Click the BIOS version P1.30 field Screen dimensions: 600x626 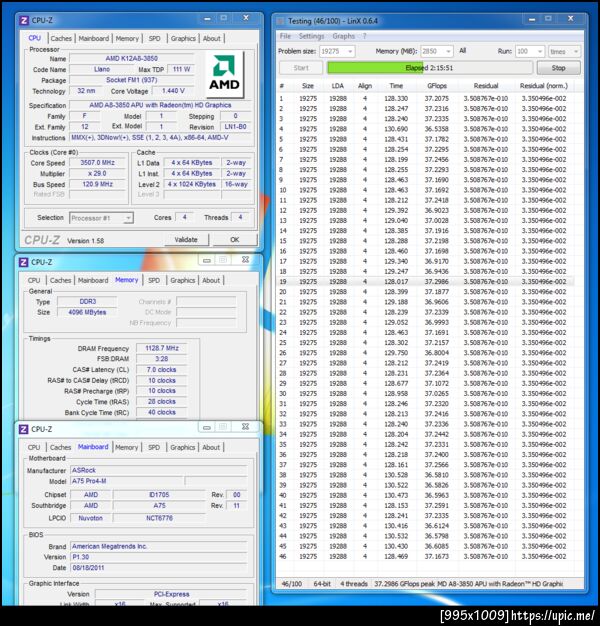click(158, 557)
